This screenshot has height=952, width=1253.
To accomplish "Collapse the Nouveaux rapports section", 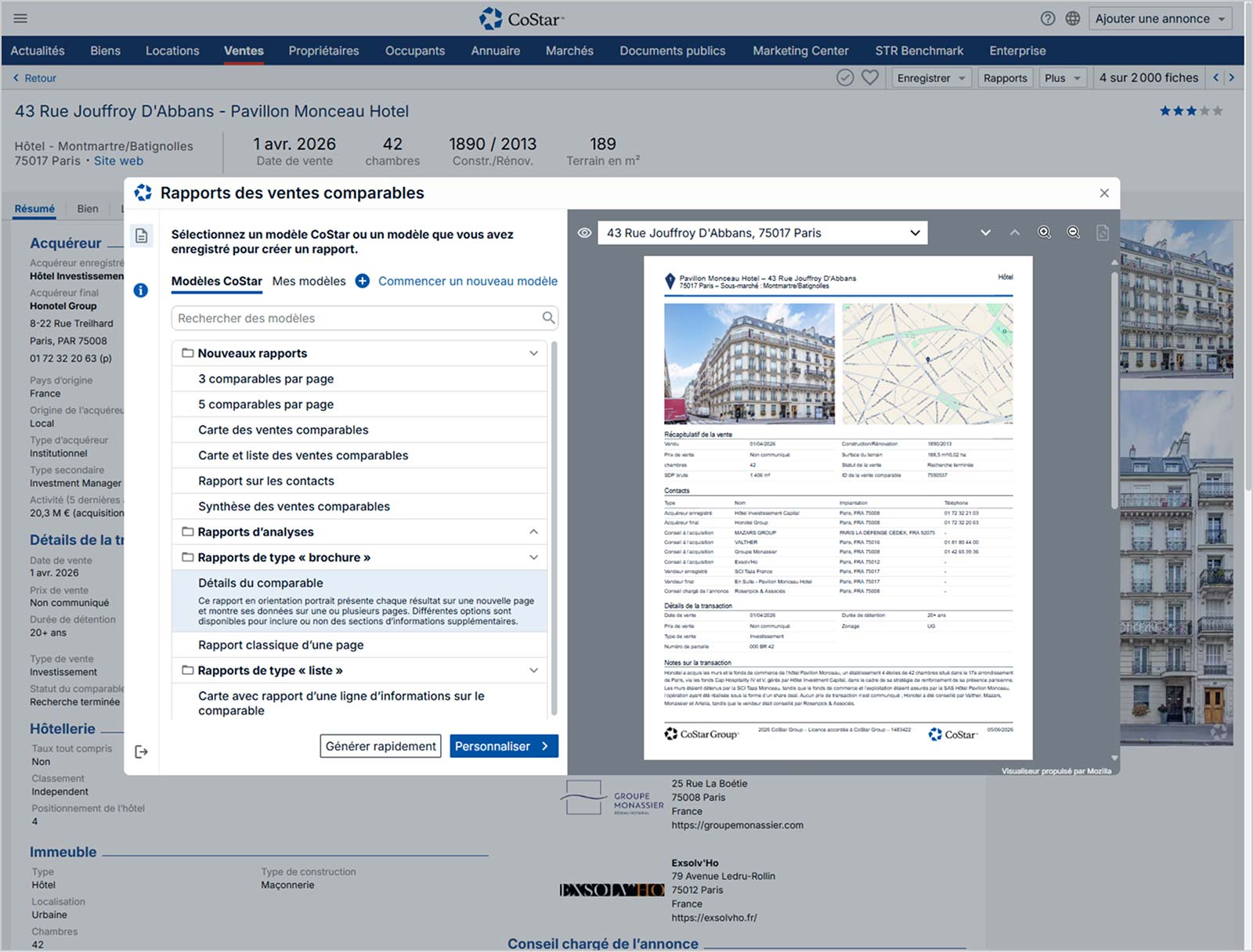I will tap(534, 353).
